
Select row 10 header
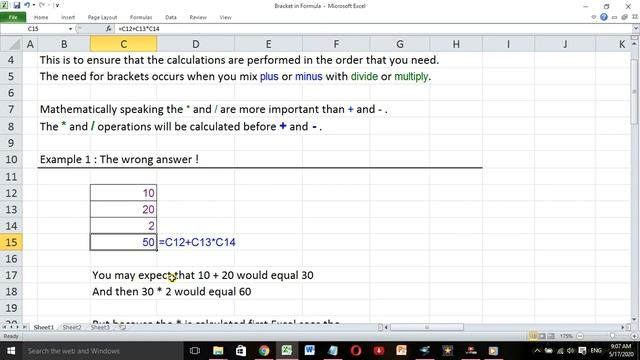(x=11, y=159)
